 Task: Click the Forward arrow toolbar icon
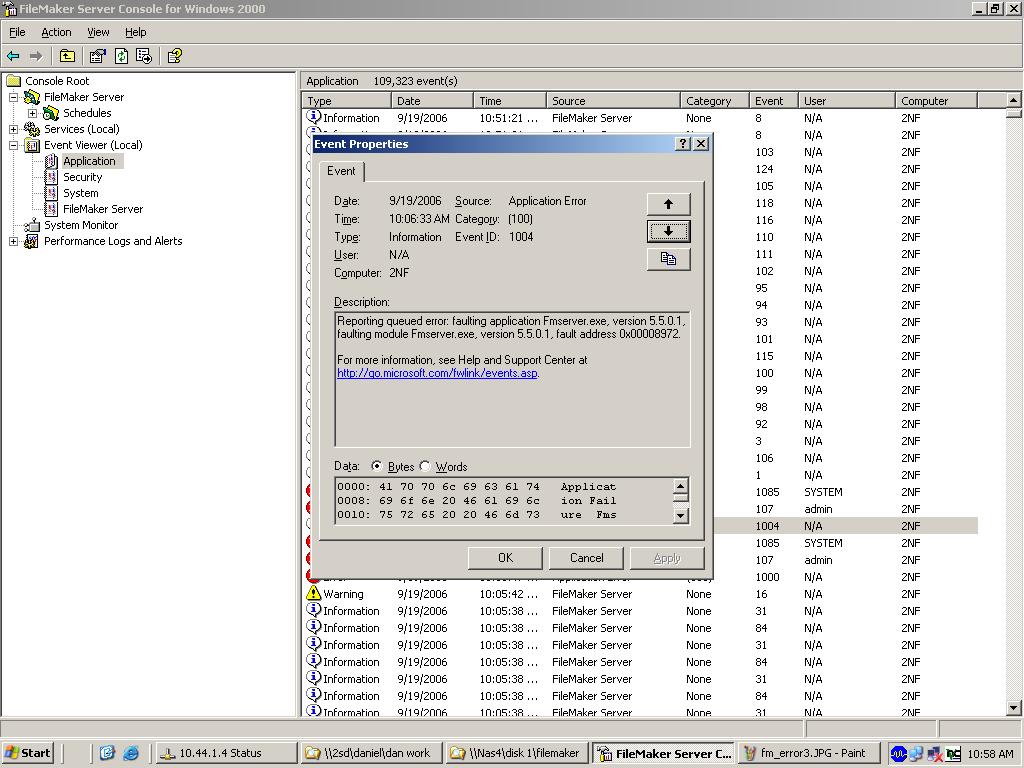[36, 56]
